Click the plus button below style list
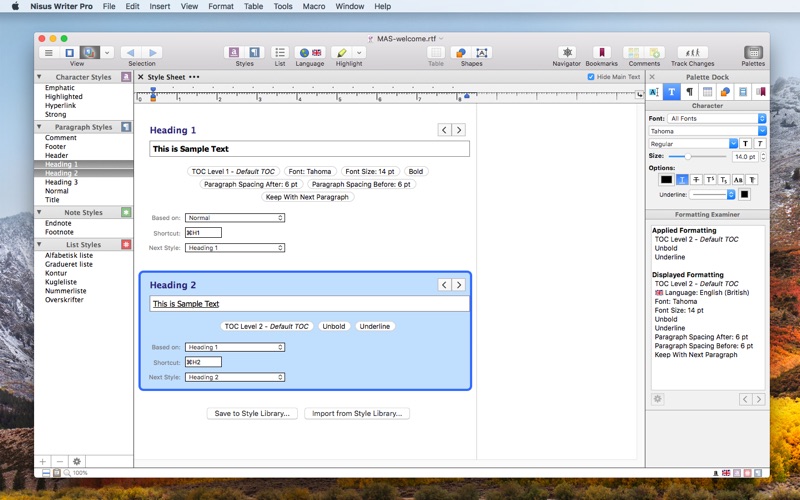The image size is (800, 500). click(43, 461)
